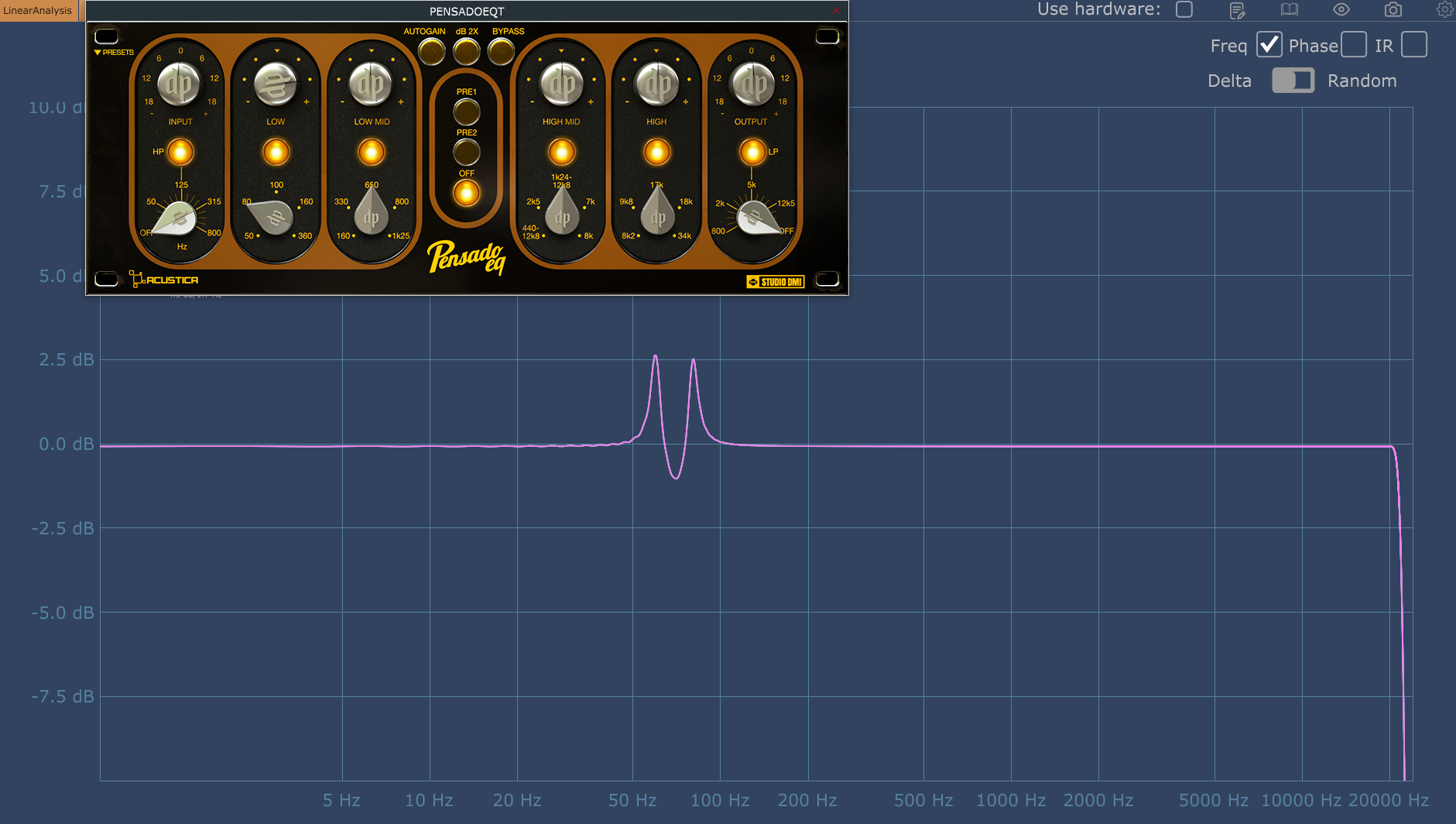
Task: Click the HIGH band gain knob
Action: point(656,85)
